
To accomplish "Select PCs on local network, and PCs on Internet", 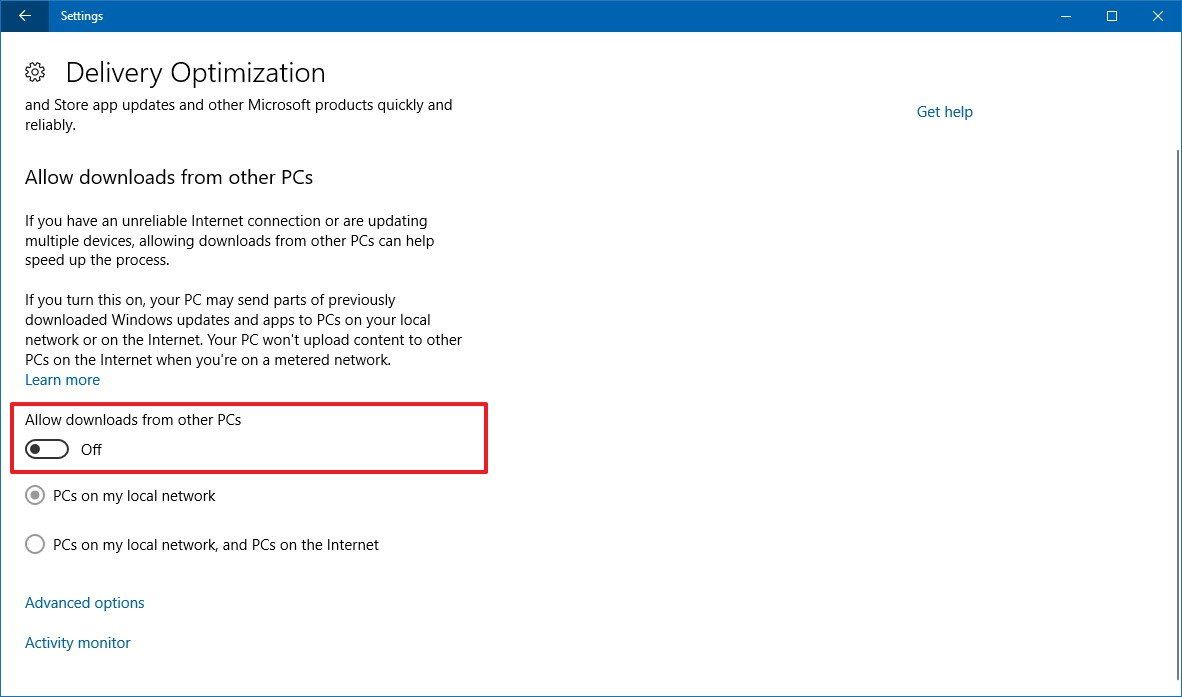I will (x=35, y=544).
